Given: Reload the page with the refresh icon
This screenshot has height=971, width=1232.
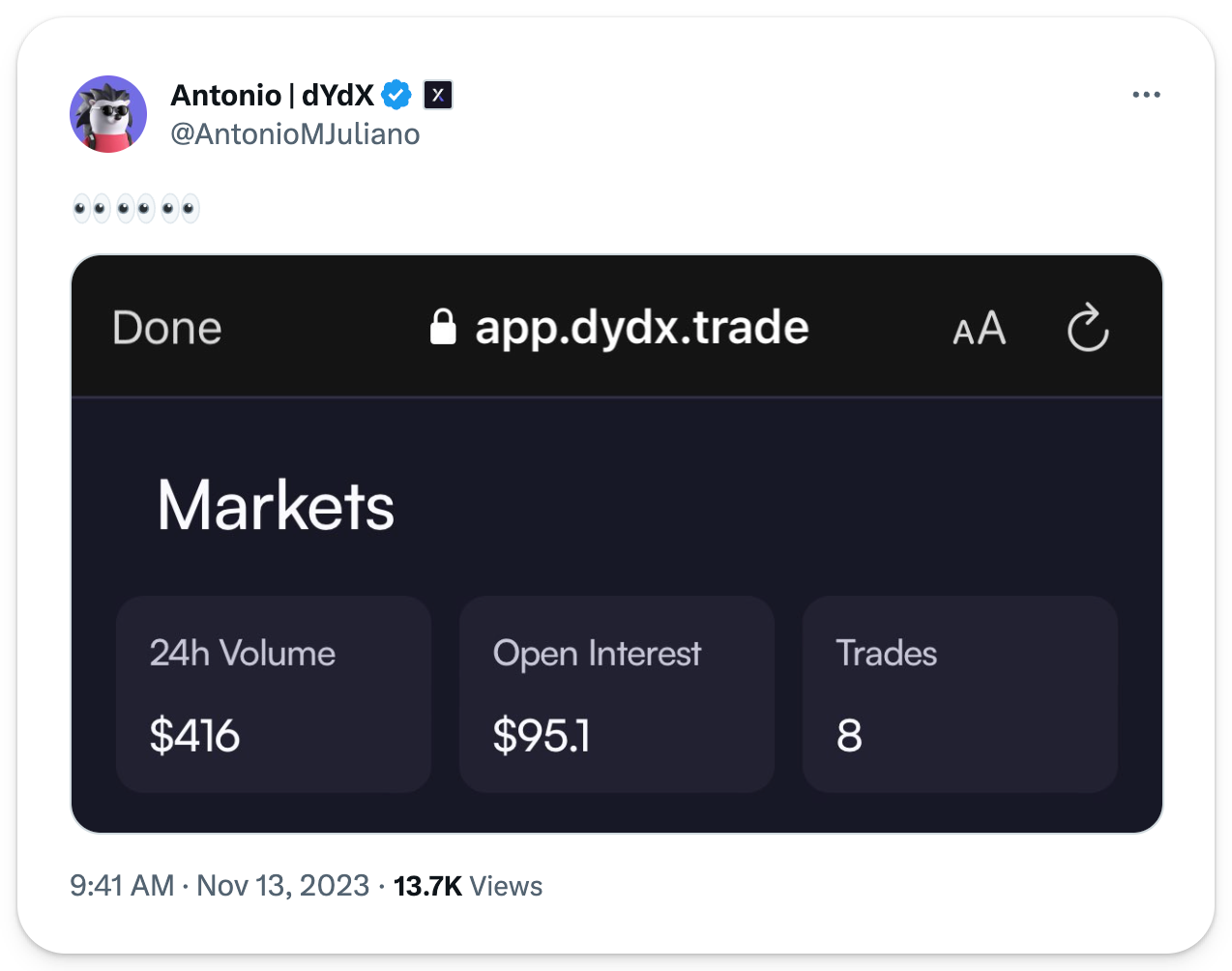Looking at the screenshot, I should click(x=1088, y=328).
